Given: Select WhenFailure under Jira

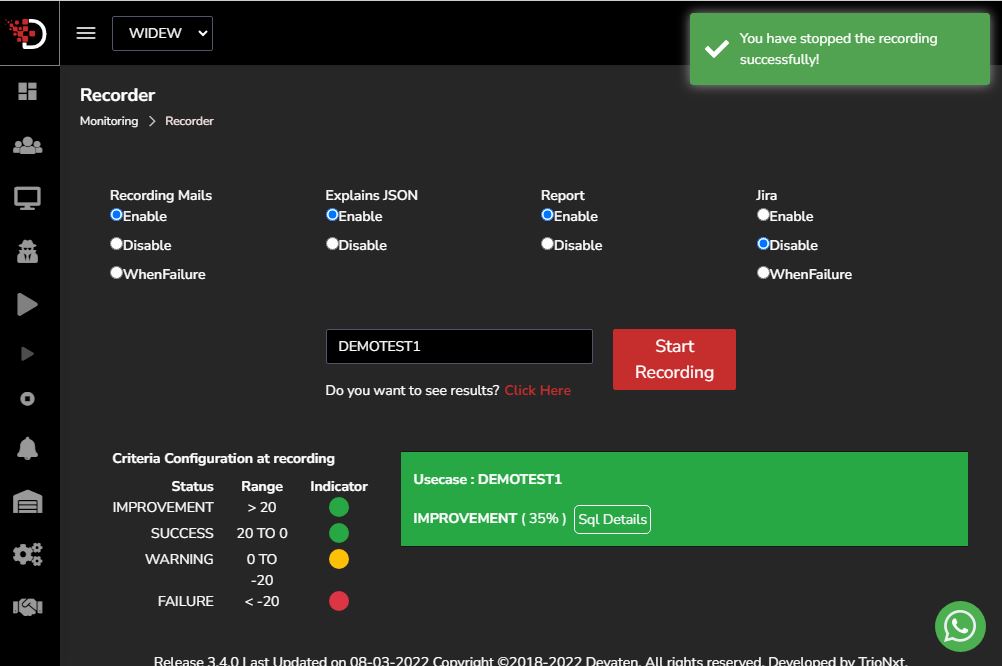Looking at the screenshot, I should tap(763, 273).
